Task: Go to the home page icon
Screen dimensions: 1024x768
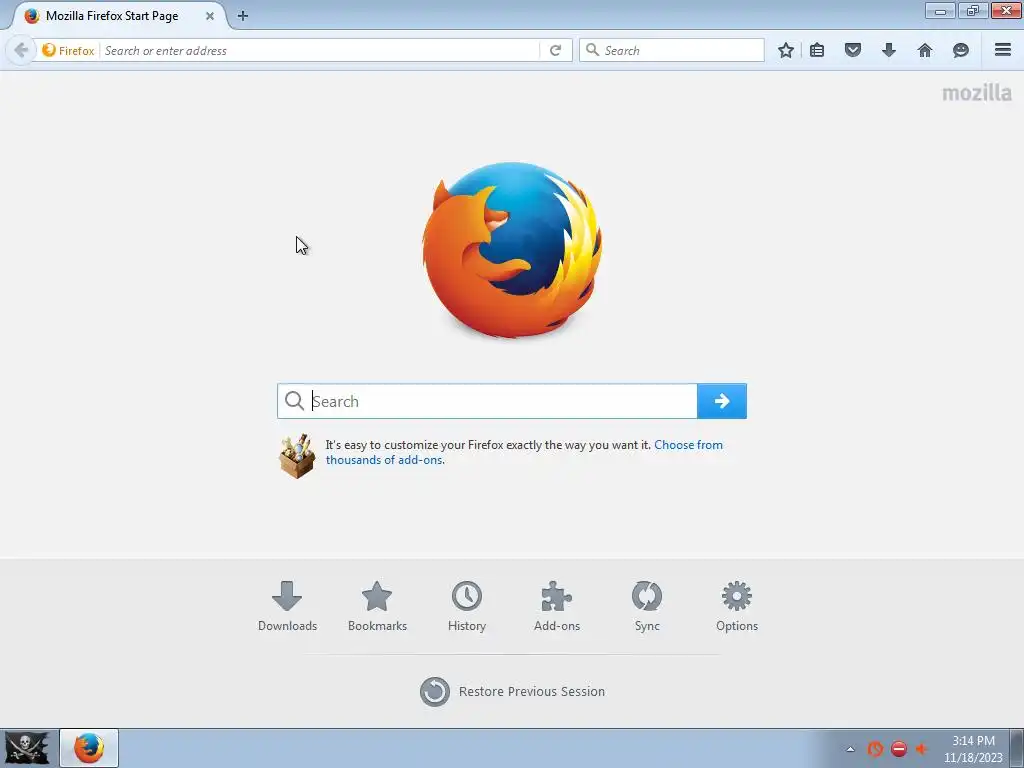Action: pyautogui.click(x=924, y=50)
